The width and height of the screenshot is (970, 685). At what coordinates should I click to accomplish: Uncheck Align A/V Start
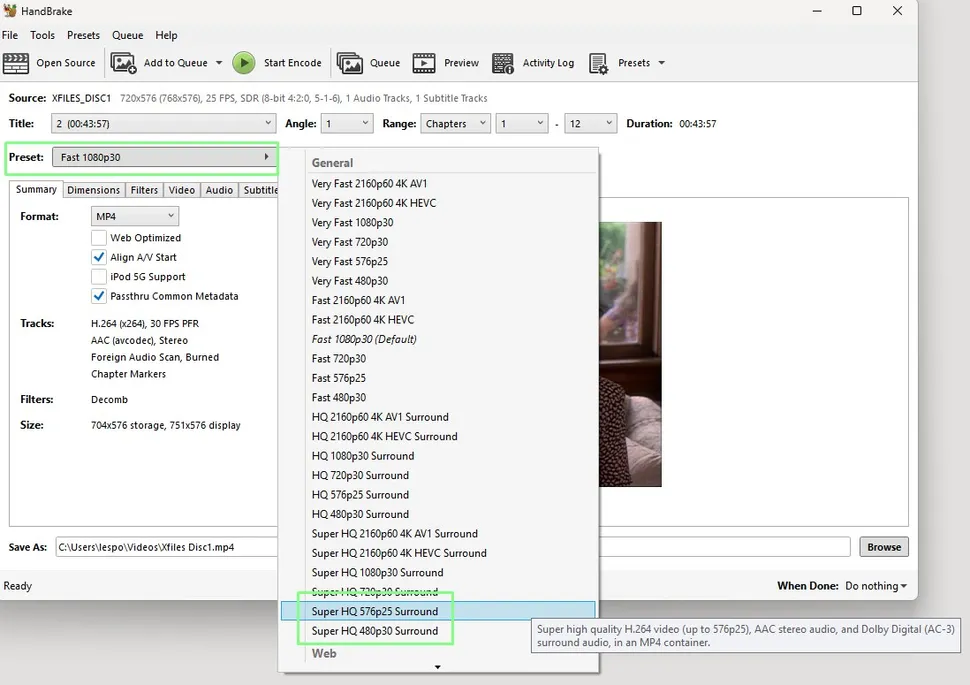(x=99, y=257)
